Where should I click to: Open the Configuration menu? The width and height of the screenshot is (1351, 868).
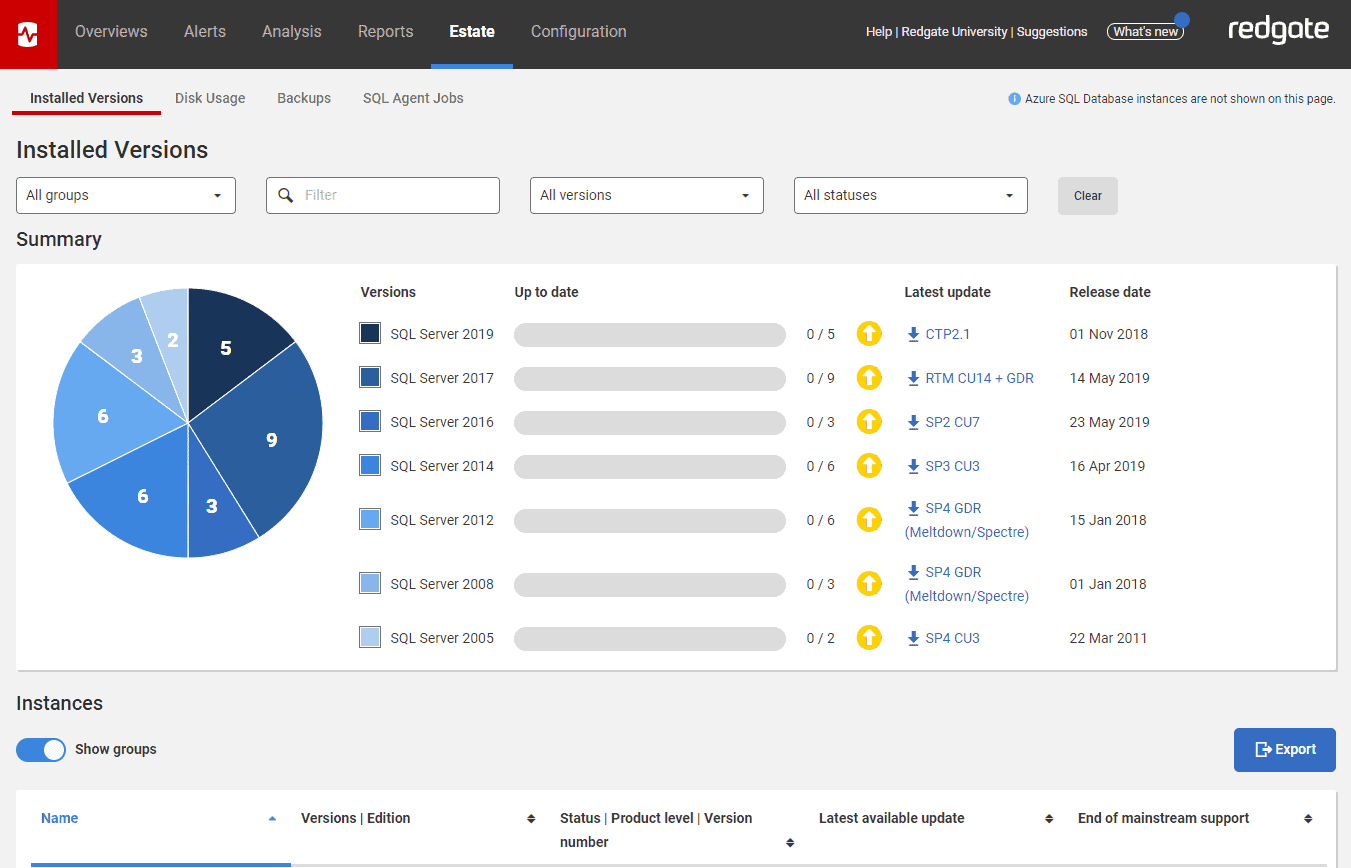pos(579,32)
